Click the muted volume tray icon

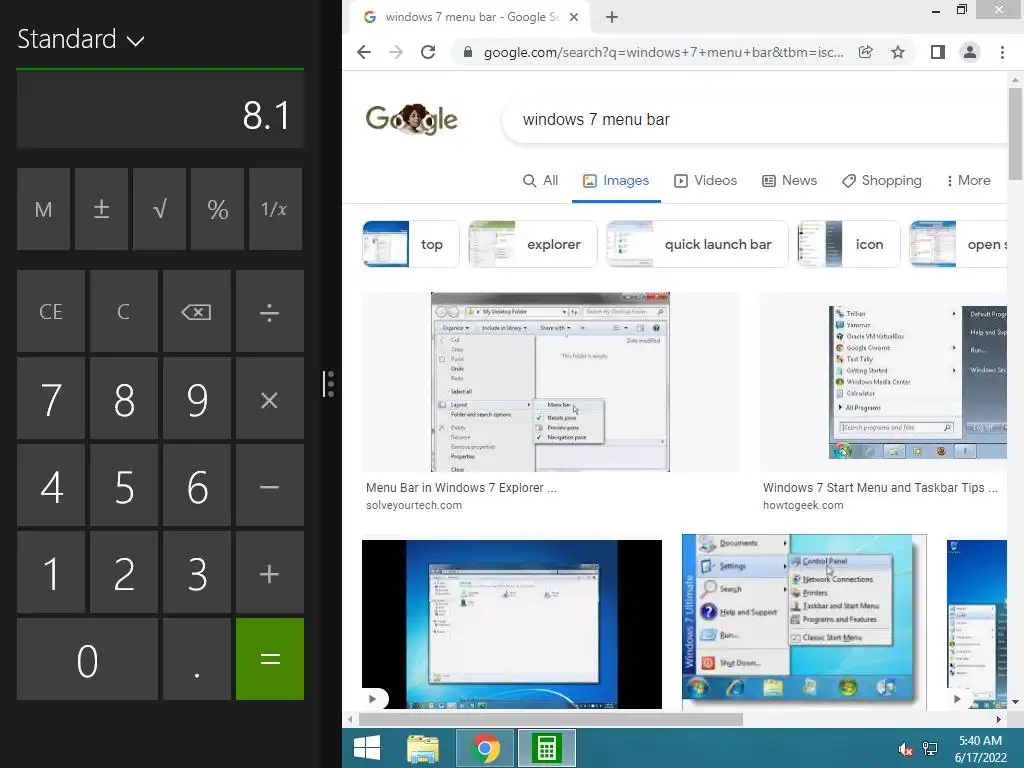coord(906,749)
